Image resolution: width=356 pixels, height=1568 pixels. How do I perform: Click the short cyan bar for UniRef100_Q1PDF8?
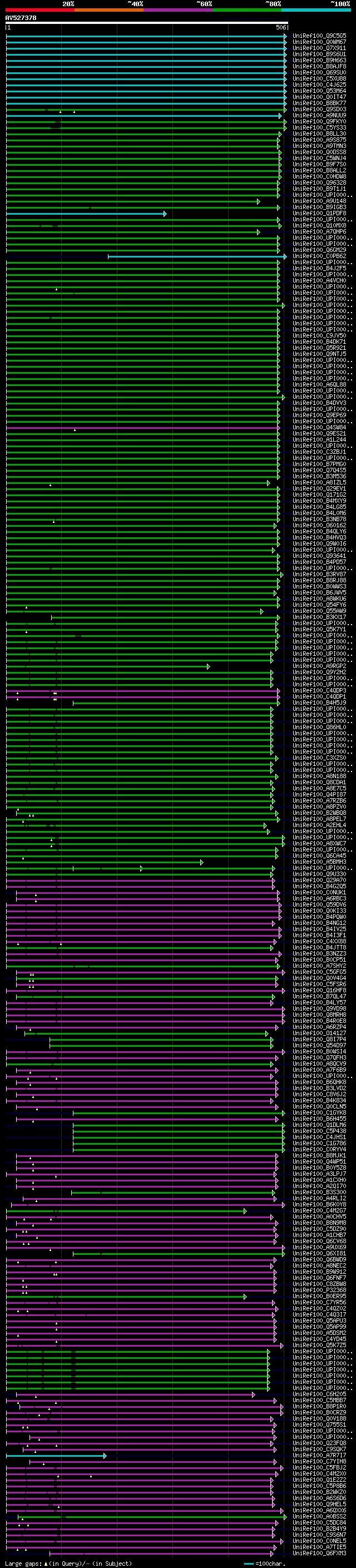pyautogui.click(x=86, y=214)
